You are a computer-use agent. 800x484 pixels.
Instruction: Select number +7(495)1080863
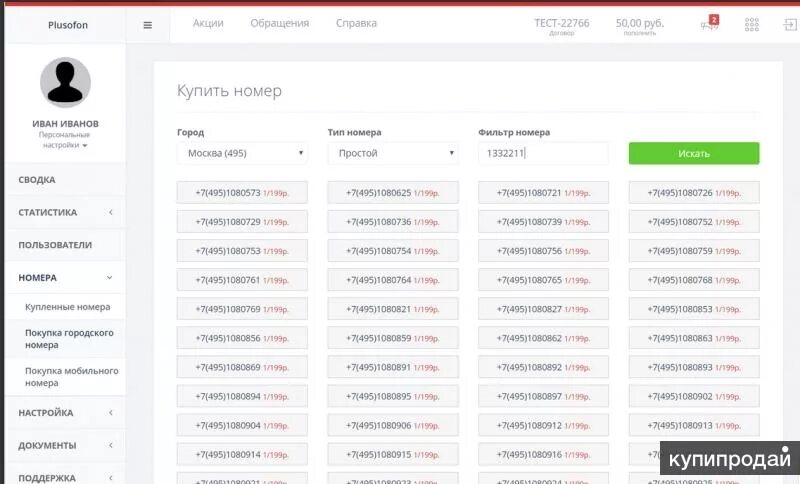click(694, 338)
